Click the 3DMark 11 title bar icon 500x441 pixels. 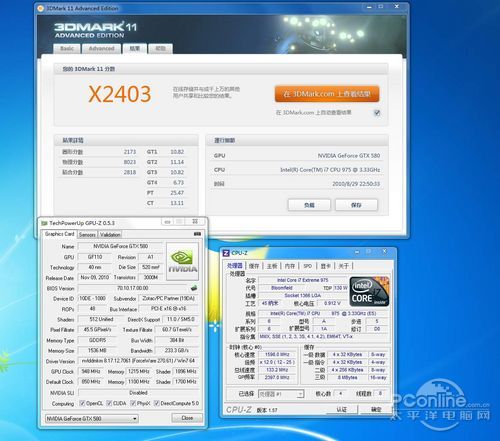coord(41,8)
